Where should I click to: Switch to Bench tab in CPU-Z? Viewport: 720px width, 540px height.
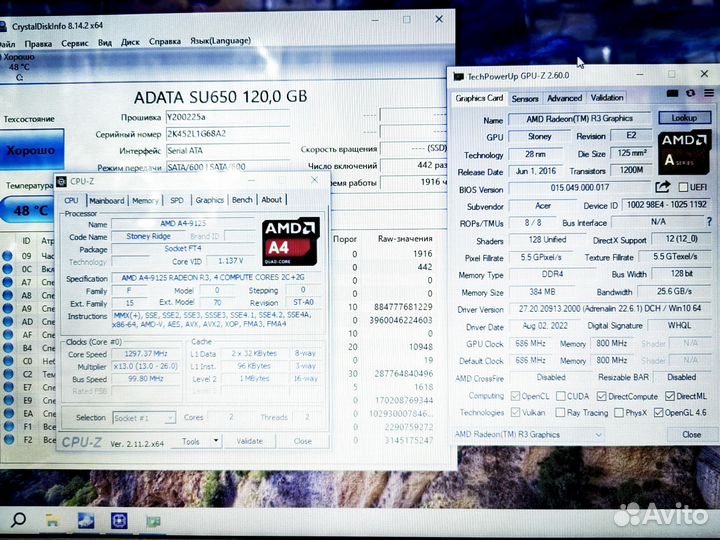pyautogui.click(x=242, y=200)
